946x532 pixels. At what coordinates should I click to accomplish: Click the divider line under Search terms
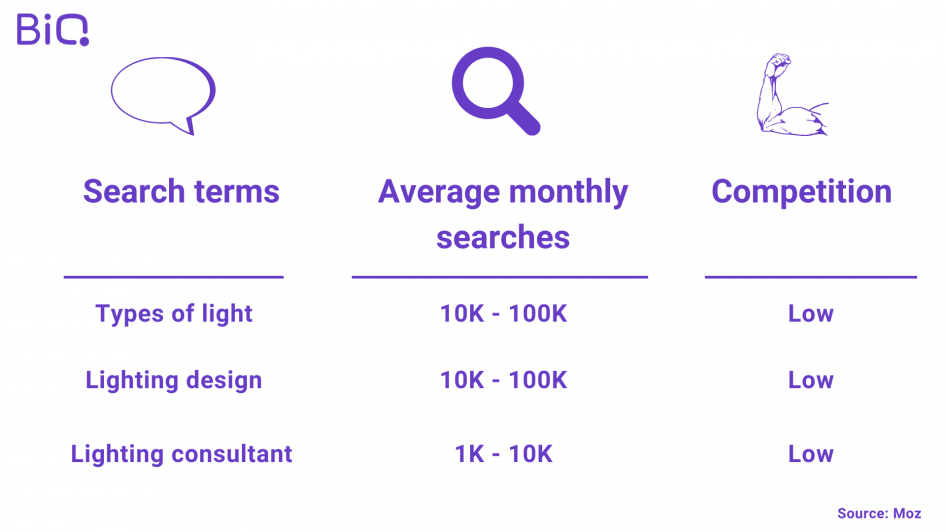click(174, 277)
